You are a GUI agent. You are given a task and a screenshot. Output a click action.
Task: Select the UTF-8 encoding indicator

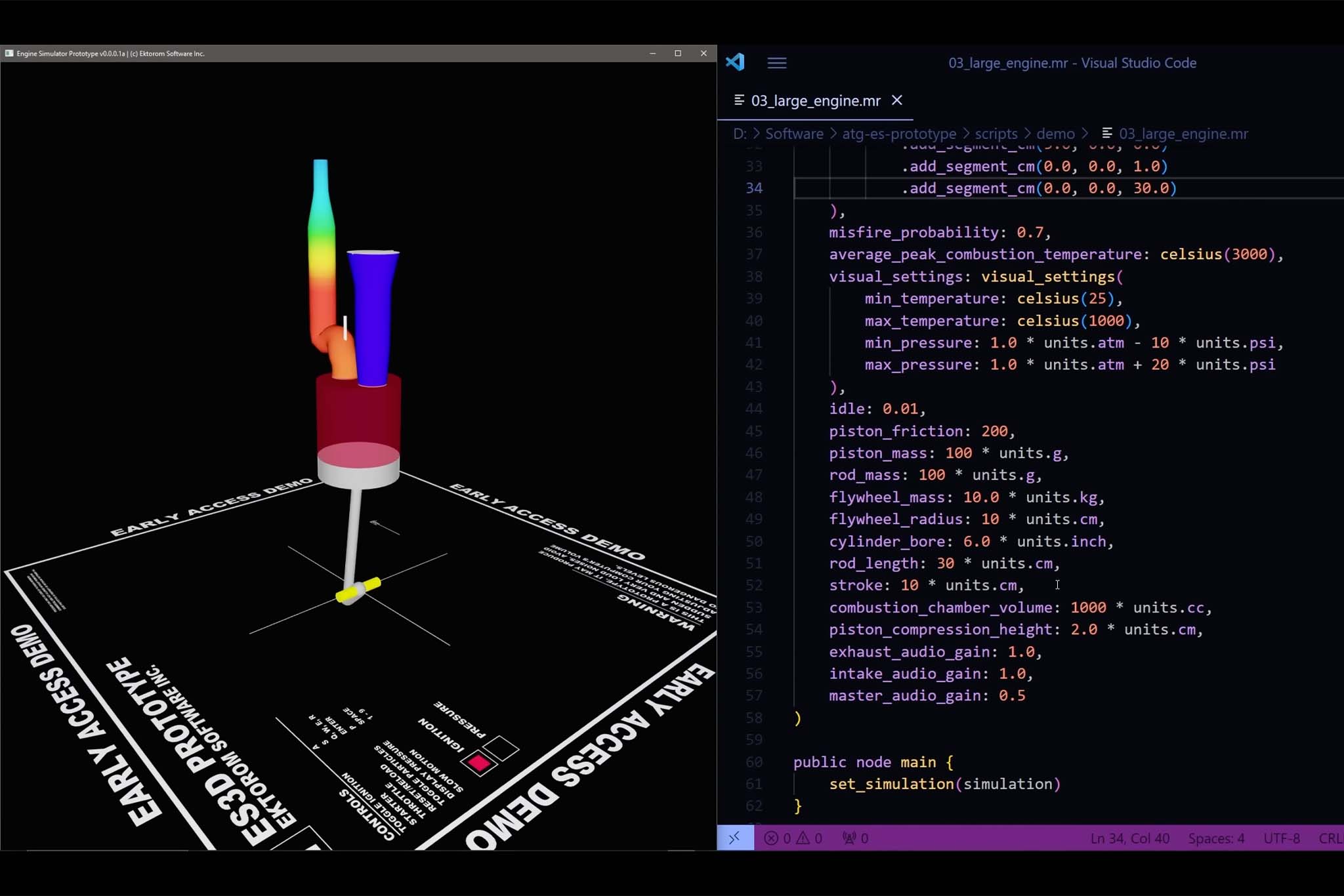click(1281, 838)
